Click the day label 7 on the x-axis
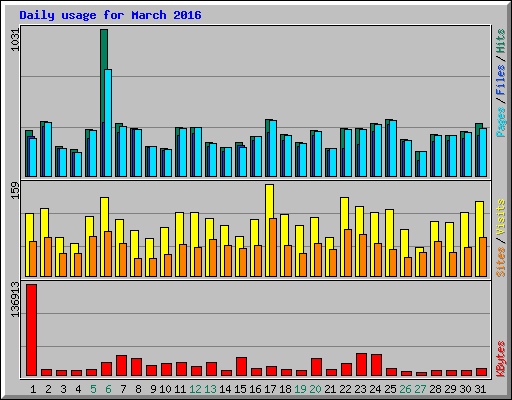512x400 pixels. point(123,389)
